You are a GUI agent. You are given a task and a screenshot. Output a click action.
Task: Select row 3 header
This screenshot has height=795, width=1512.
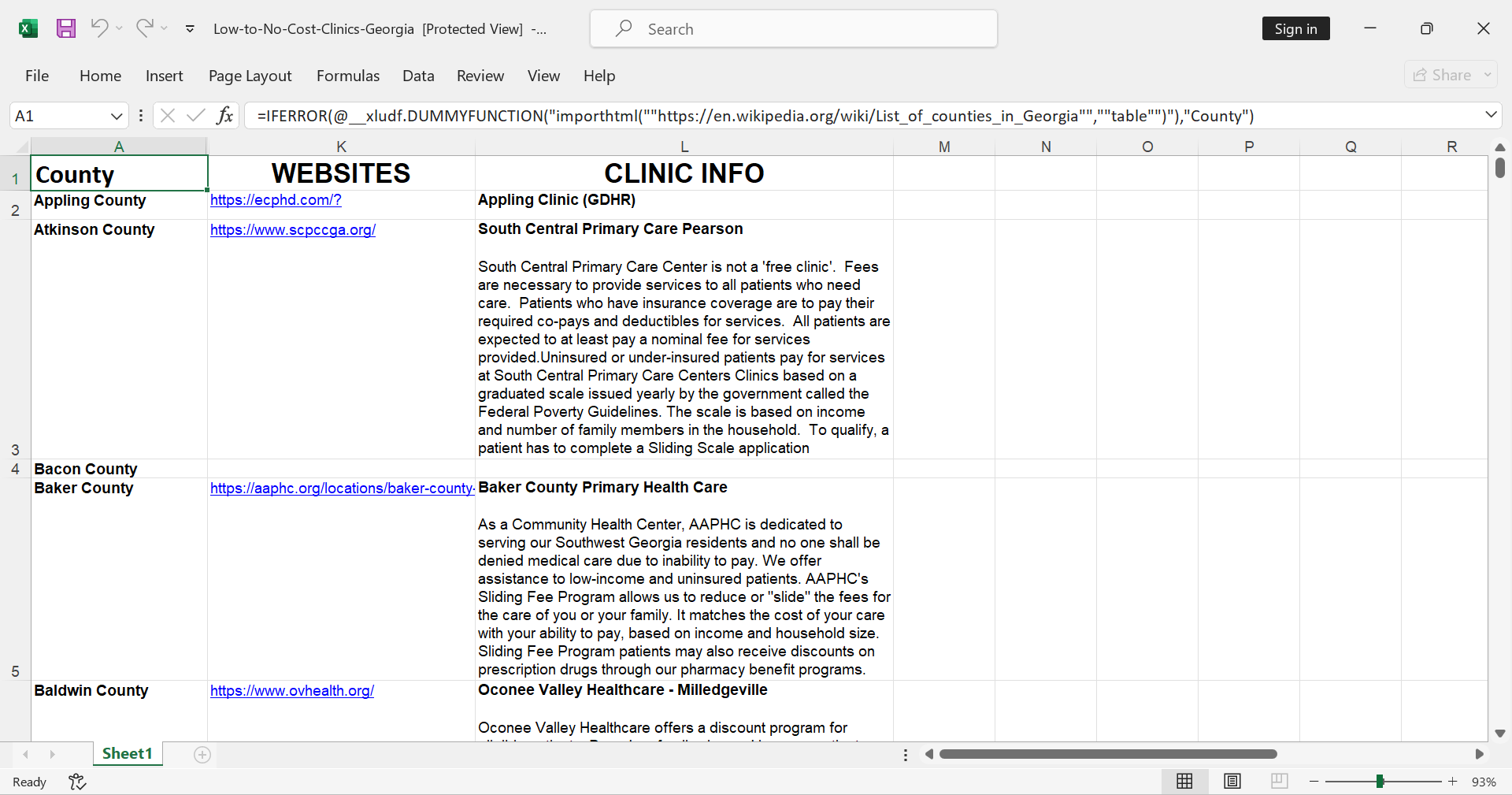tap(15, 339)
